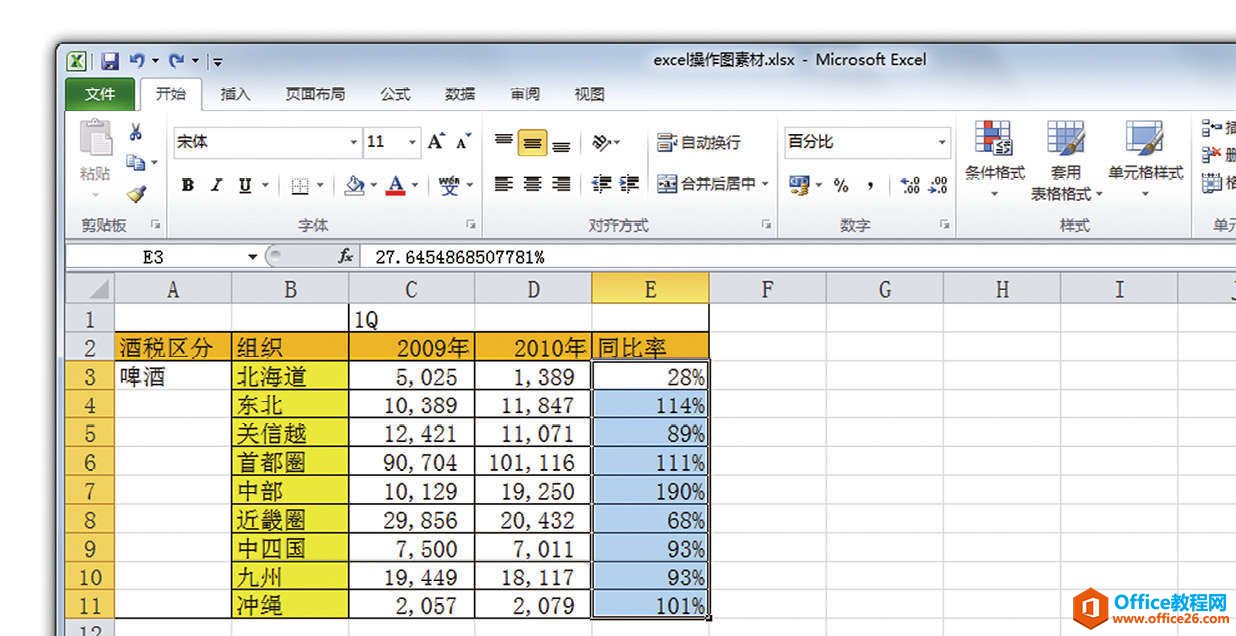Select the Format Painter brush

(x=136, y=193)
